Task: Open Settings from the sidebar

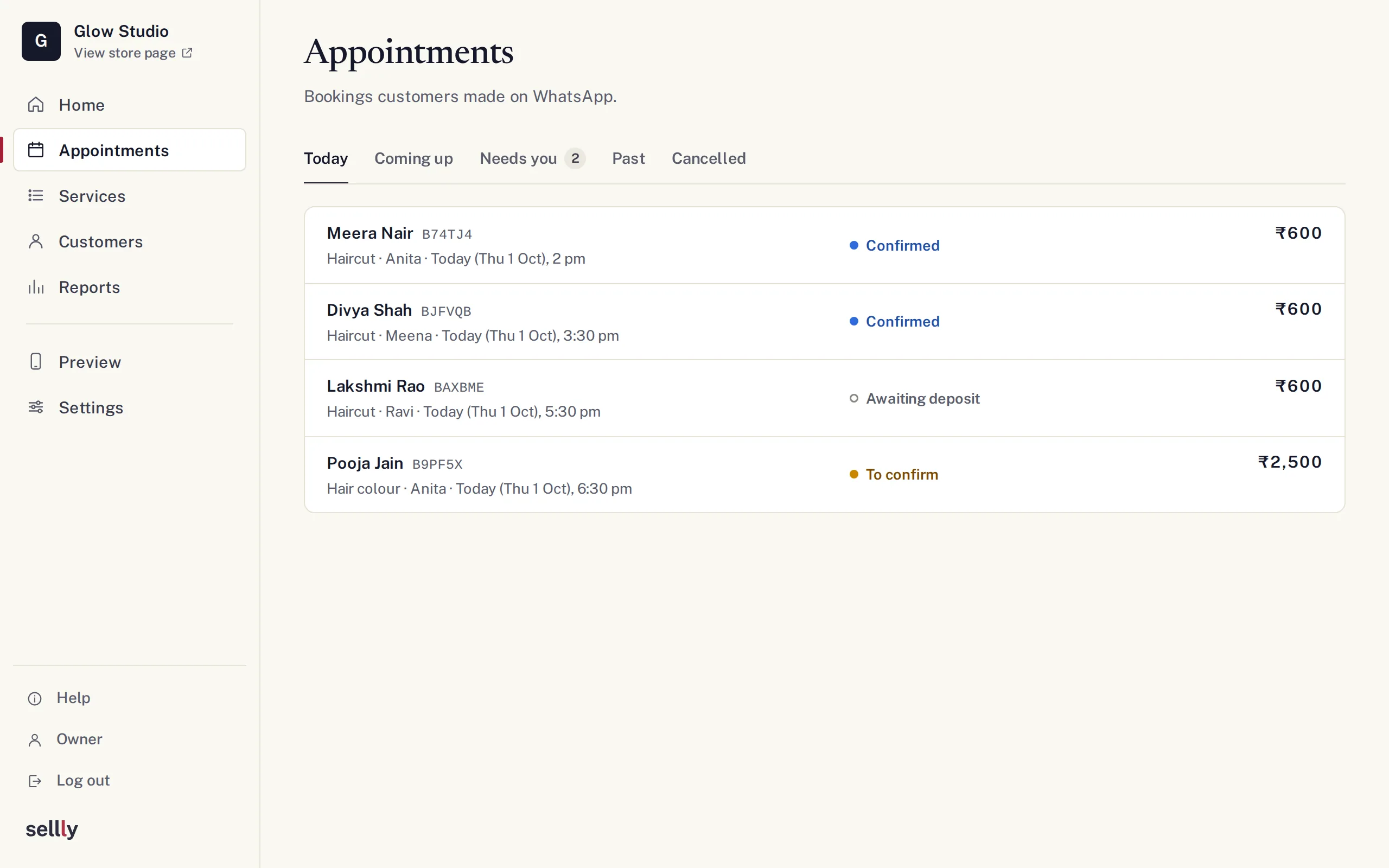Action: 130,407
